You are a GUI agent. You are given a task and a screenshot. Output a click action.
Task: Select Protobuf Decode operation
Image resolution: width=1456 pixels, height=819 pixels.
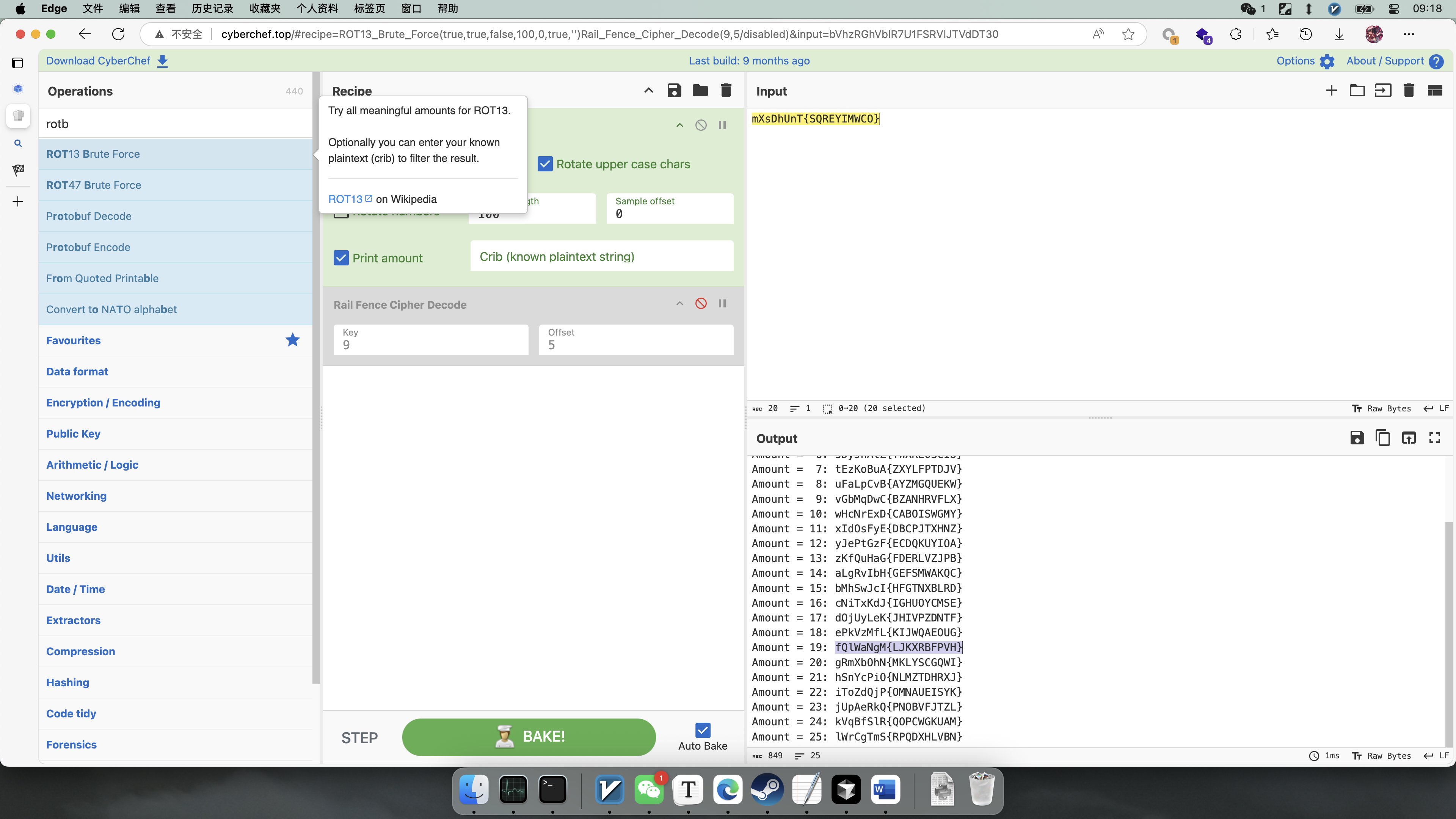(x=175, y=217)
